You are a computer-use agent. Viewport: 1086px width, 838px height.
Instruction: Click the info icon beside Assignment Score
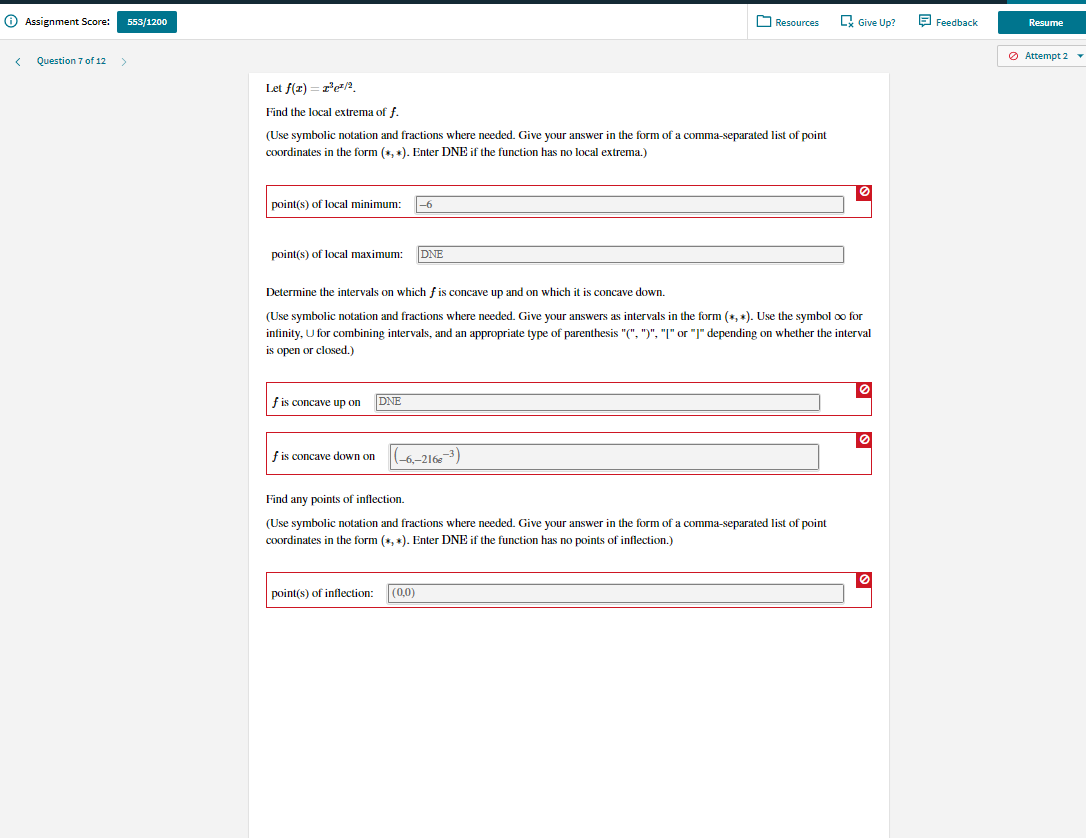pos(11,21)
